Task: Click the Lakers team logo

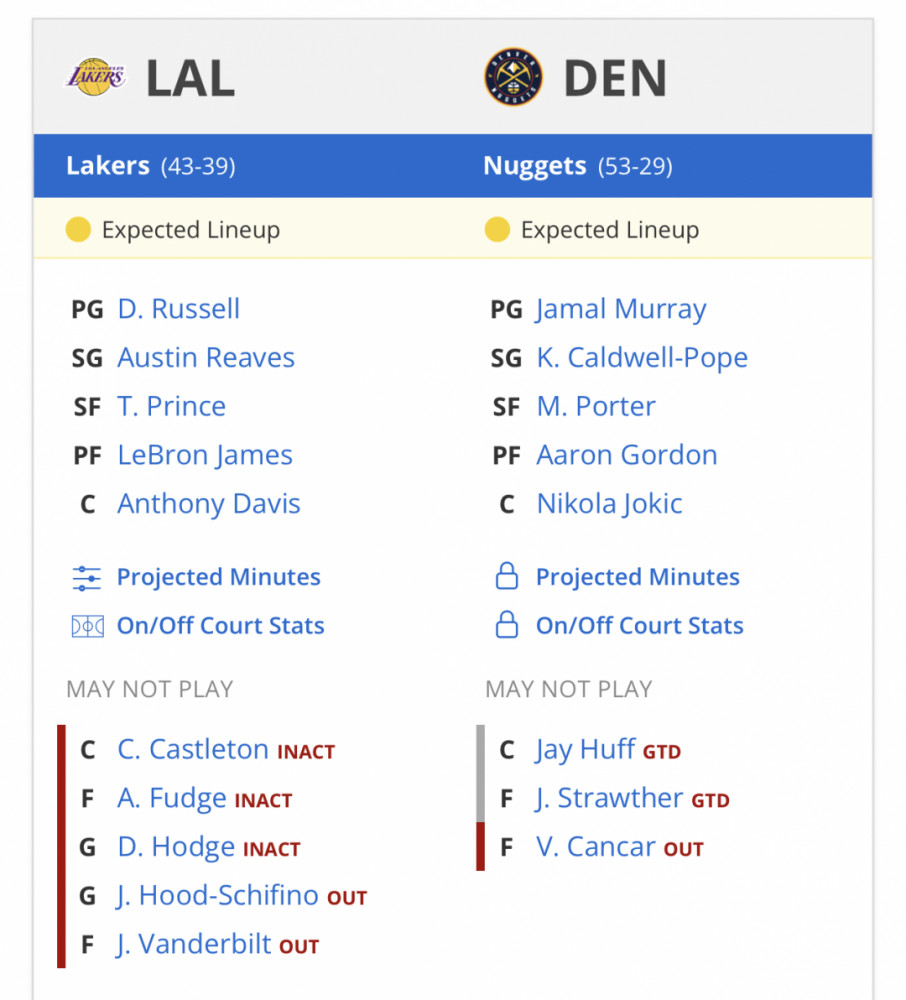Action: tap(96, 77)
